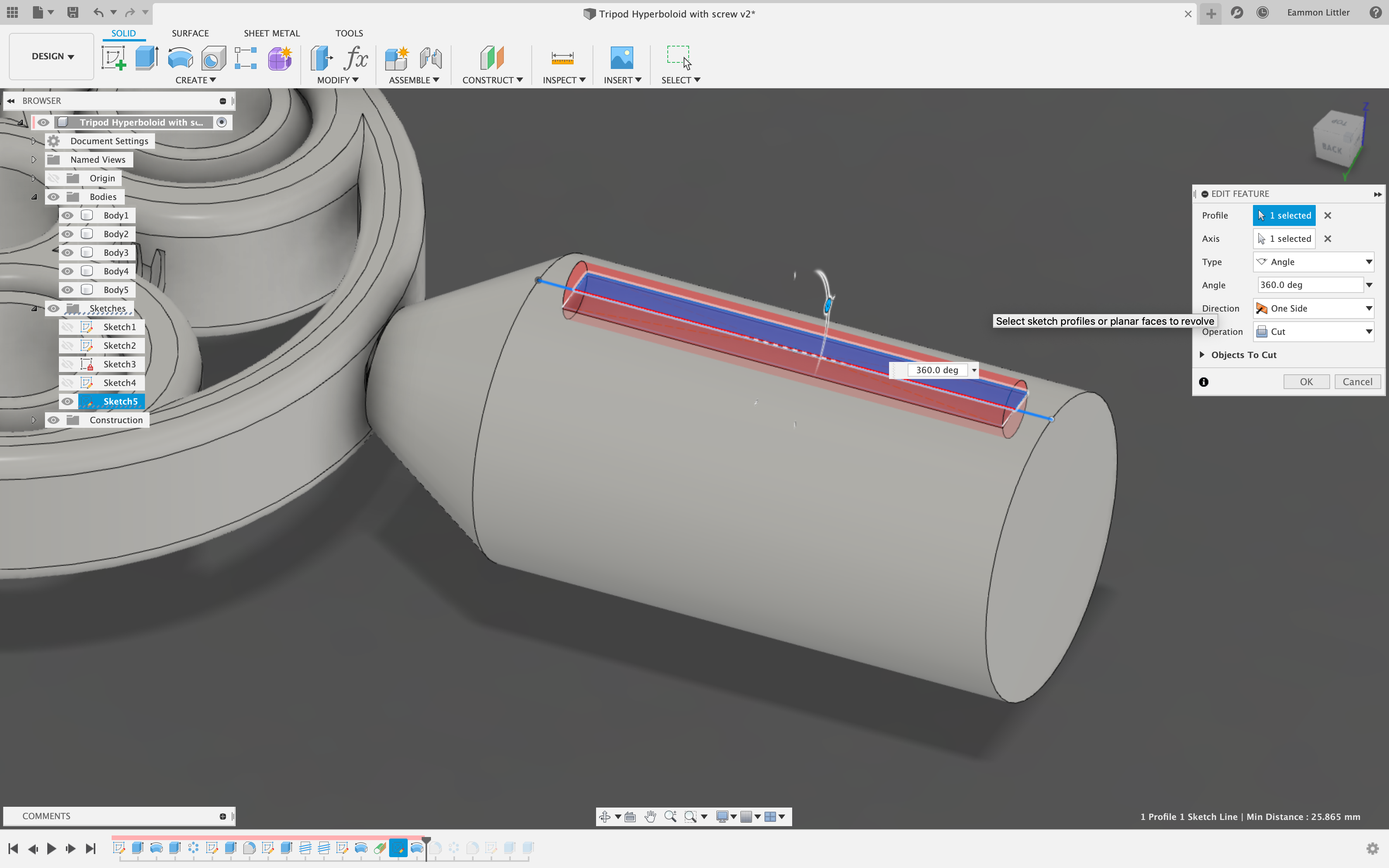Viewport: 1389px width, 868px height.
Task: Select the Align tool in MODIFY menu
Action: (338, 80)
